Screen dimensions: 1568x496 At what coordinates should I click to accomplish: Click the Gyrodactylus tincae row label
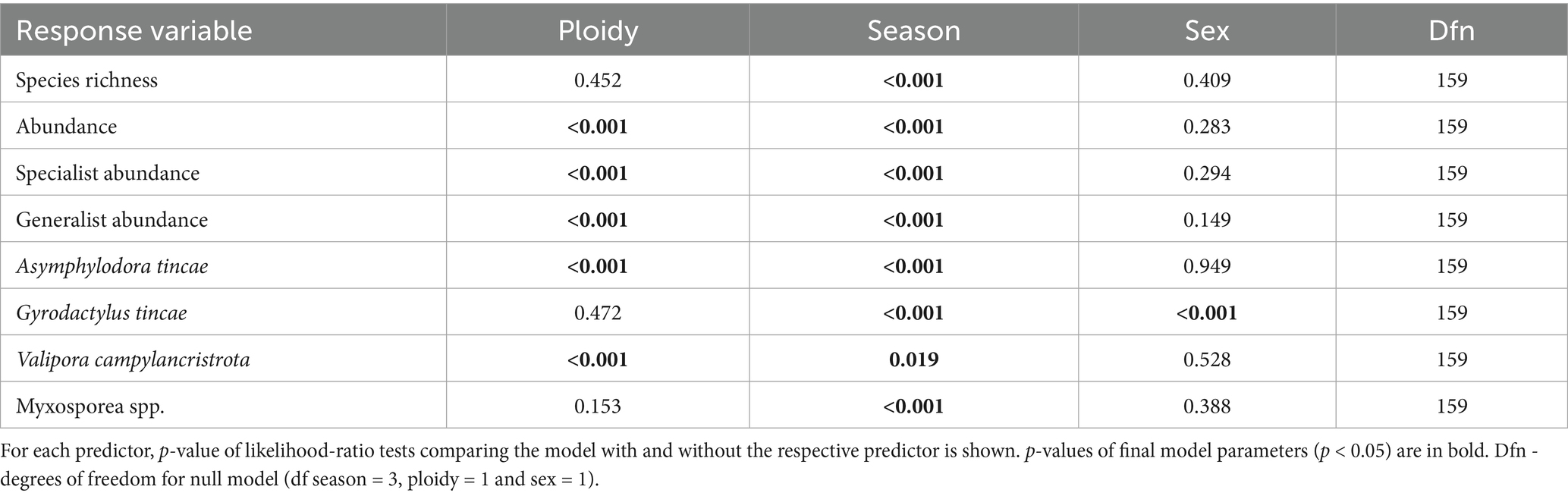pyautogui.click(x=102, y=313)
